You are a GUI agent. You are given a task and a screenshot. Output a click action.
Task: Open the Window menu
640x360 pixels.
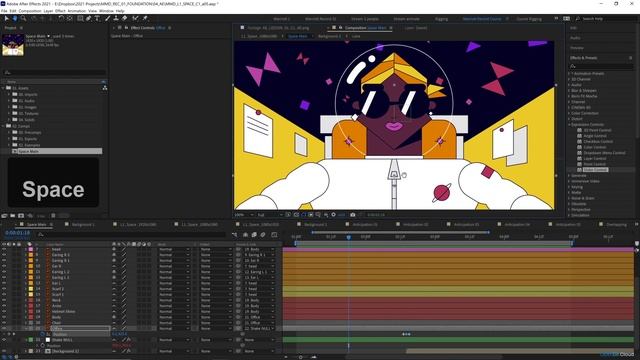tap(106, 11)
